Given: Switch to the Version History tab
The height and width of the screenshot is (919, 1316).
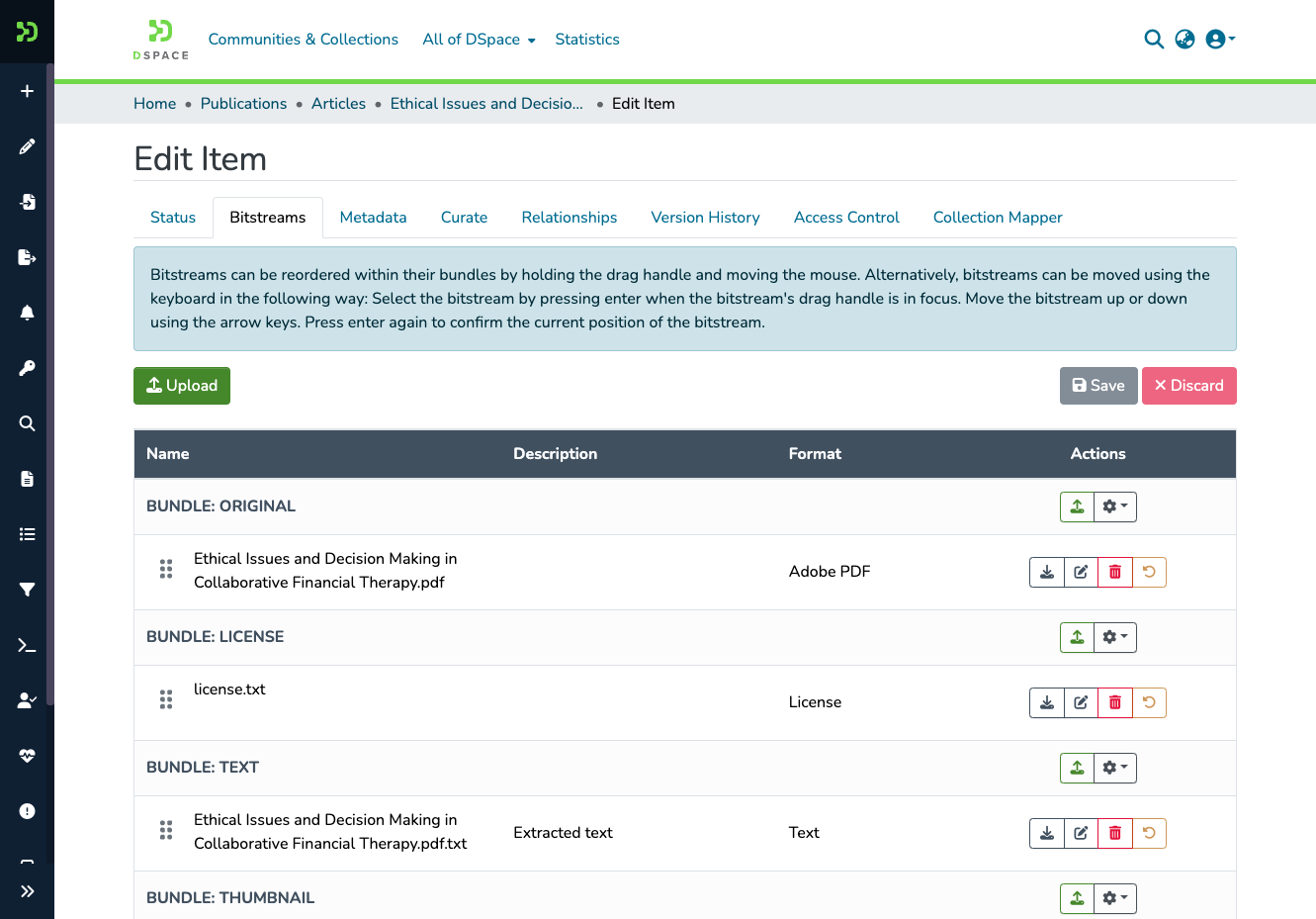Looking at the screenshot, I should click(x=705, y=218).
